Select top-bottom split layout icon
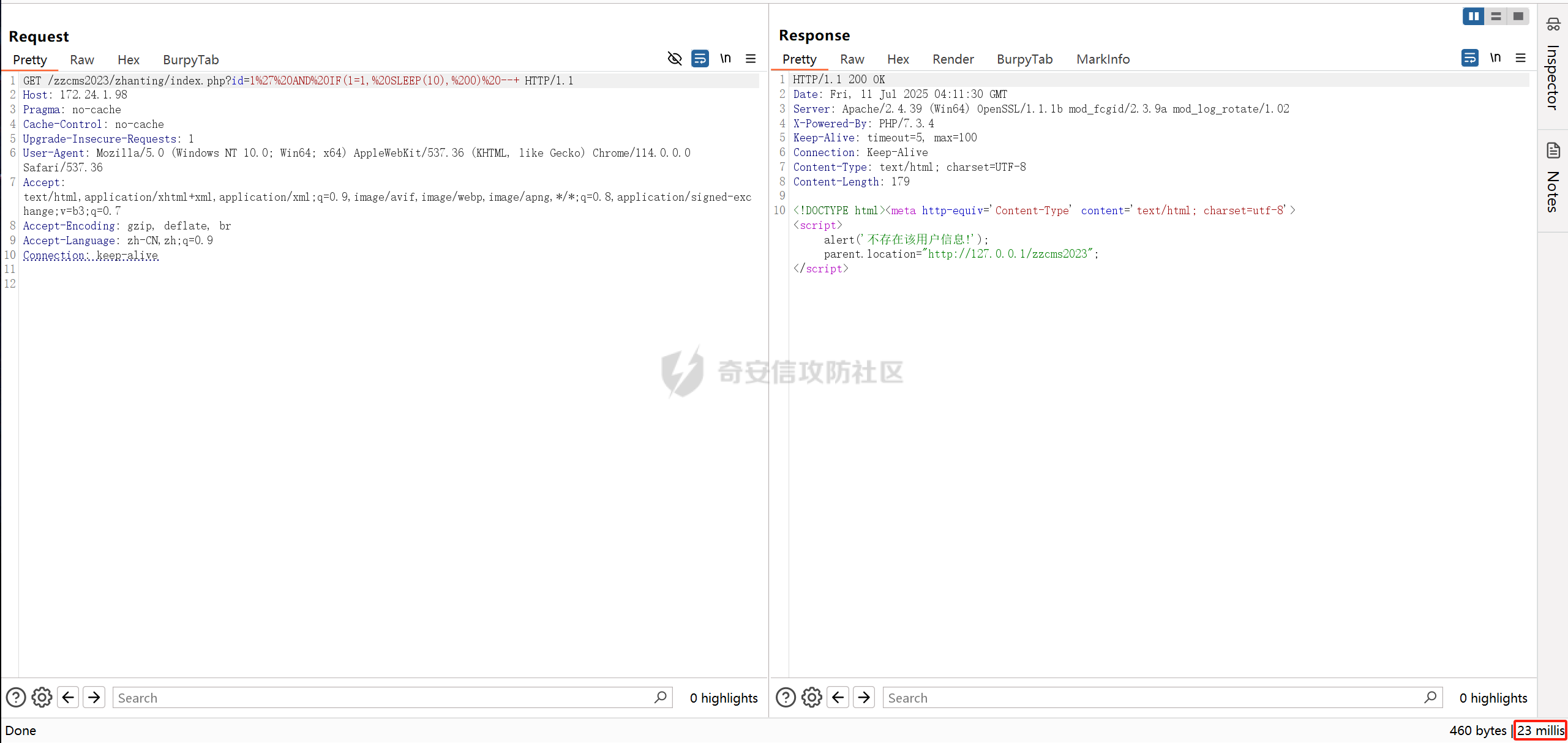Viewport: 1568px width, 743px height. point(1496,17)
